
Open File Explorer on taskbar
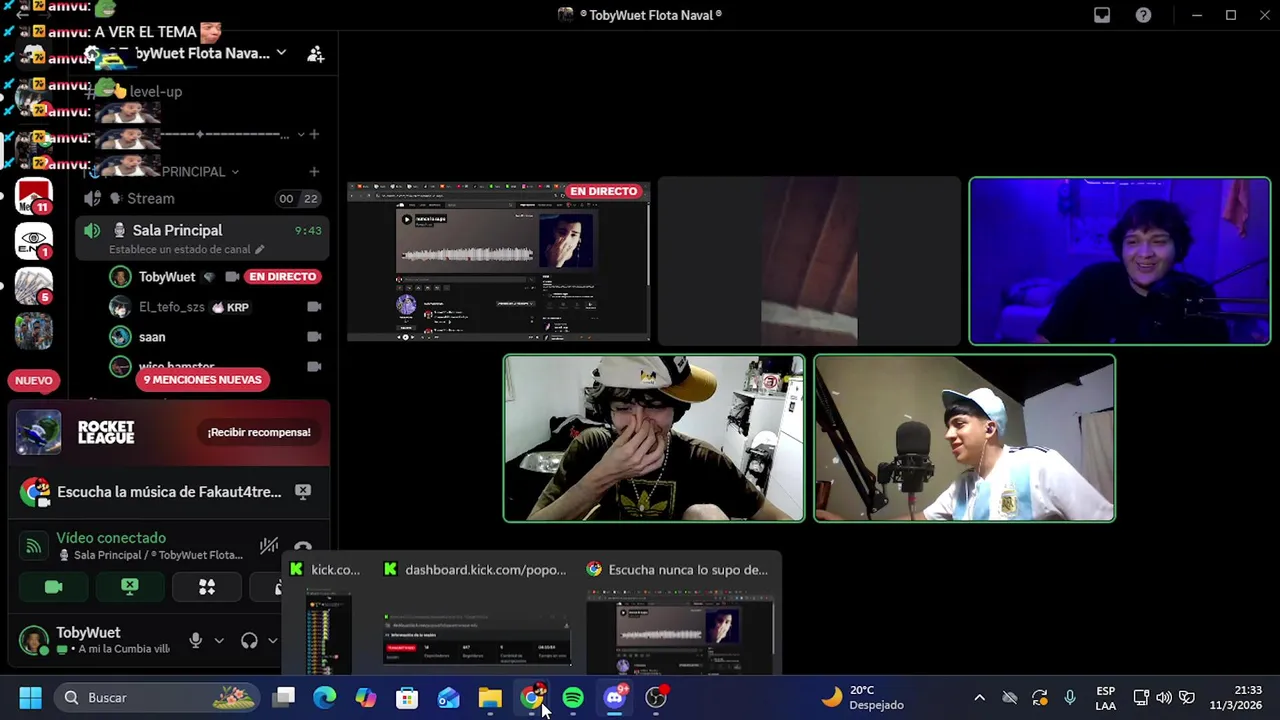click(490, 697)
